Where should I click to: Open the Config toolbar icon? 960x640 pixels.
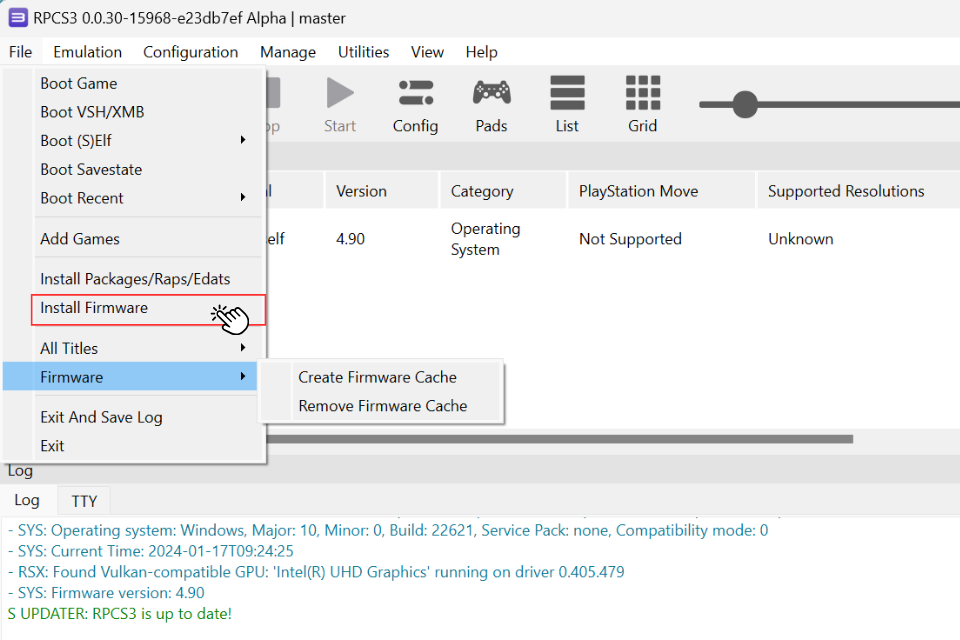[x=416, y=93]
